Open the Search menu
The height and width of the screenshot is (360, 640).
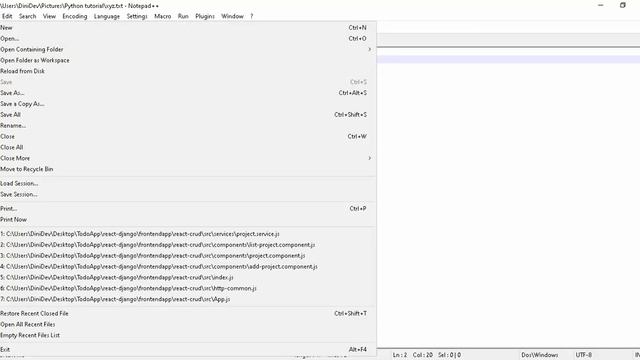[27, 16]
